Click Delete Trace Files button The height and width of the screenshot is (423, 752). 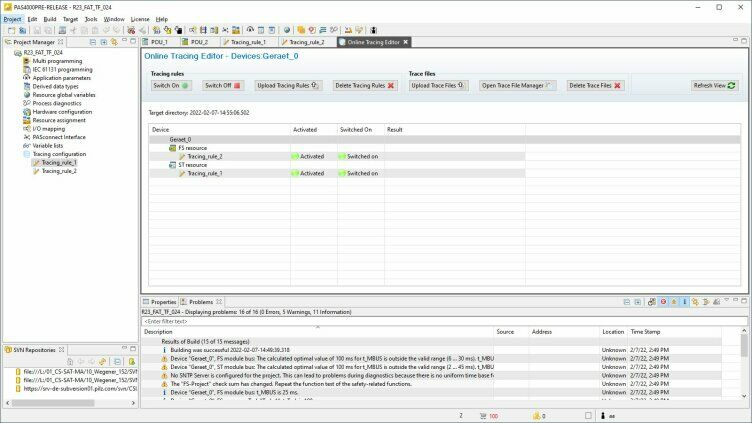[x=595, y=86]
